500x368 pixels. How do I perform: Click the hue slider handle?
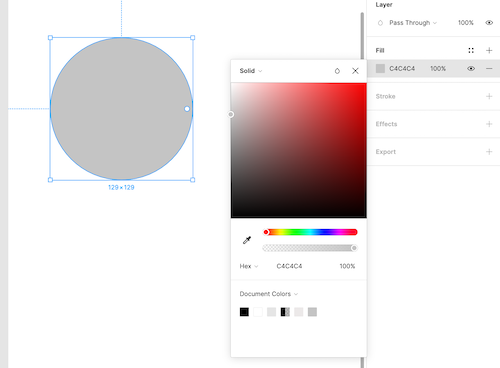pos(266,232)
